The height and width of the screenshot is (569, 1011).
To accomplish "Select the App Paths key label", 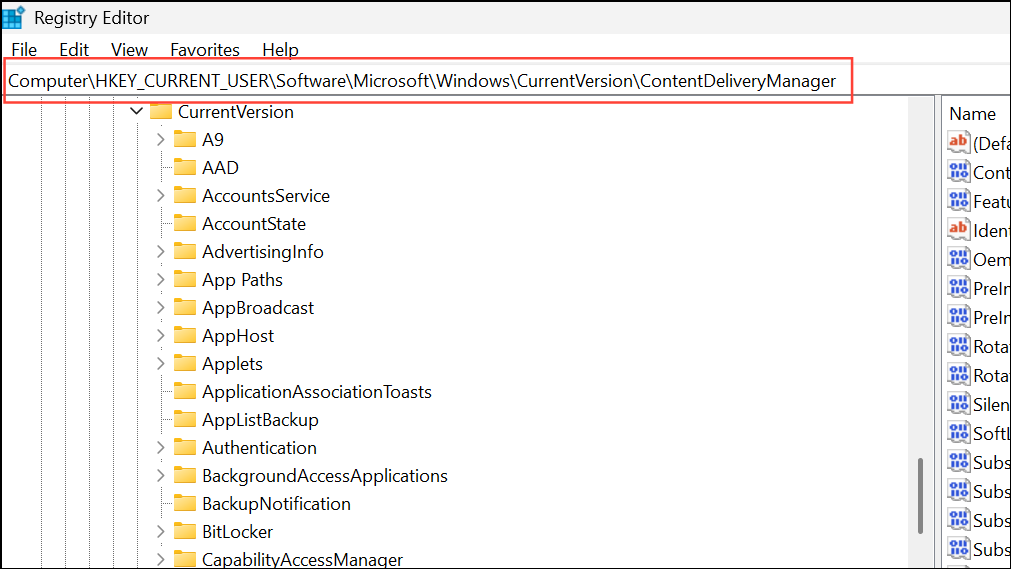I will click(242, 280).
